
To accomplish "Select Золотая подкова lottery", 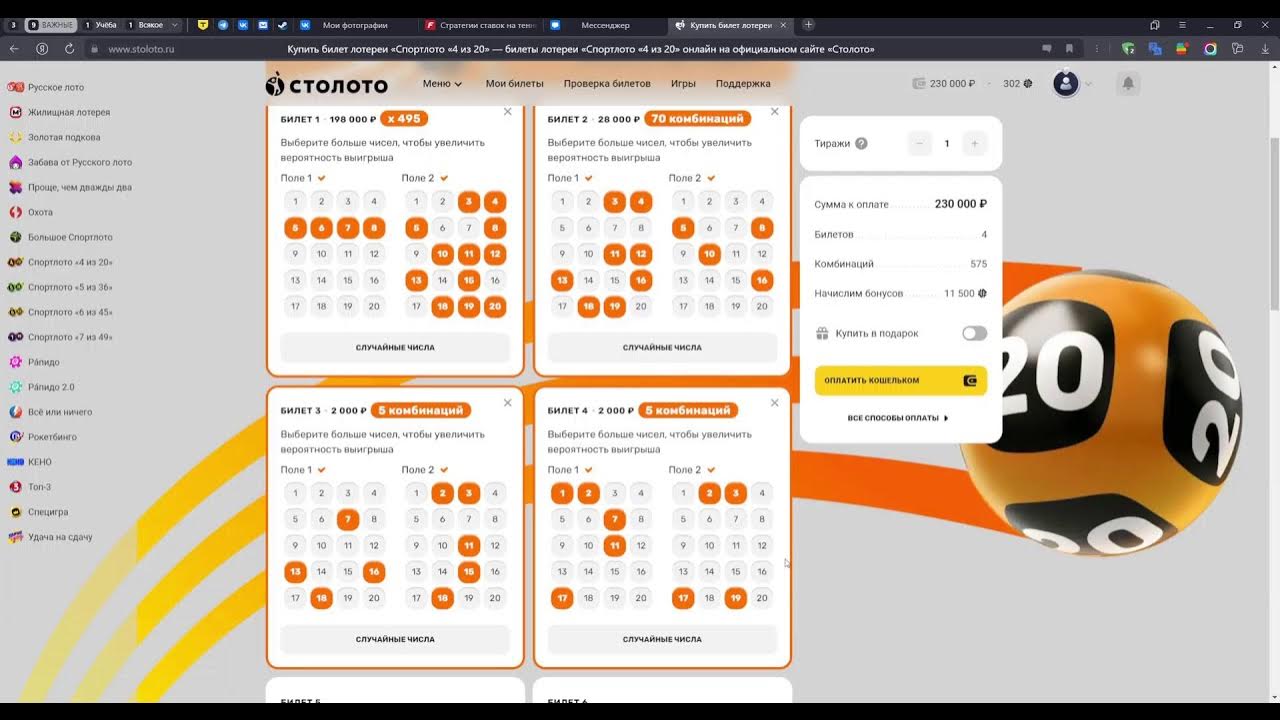I will click(x=54, y=137).
